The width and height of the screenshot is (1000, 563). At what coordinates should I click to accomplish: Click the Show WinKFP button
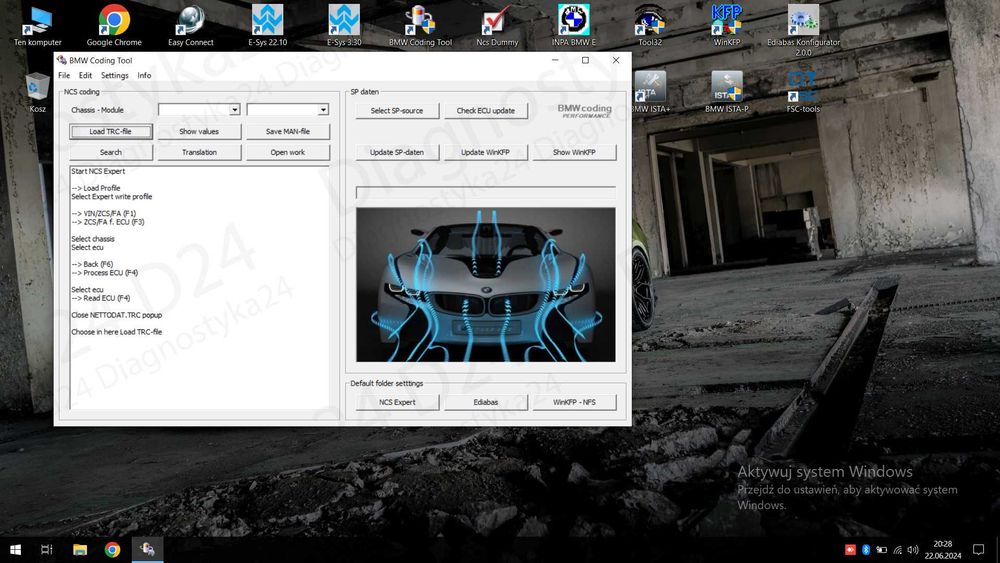tap(574, 152)
